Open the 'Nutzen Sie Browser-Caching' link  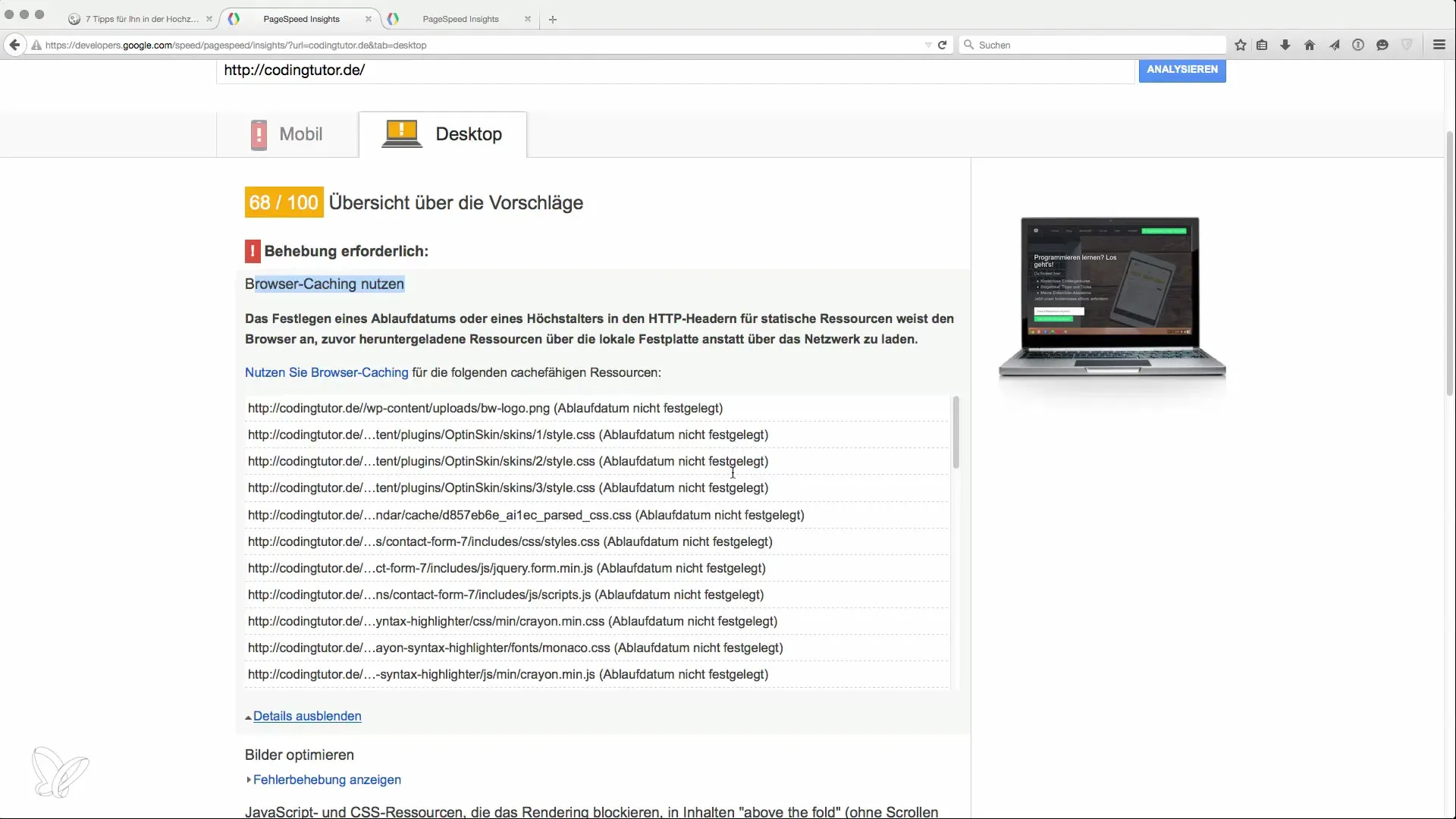(x=326, y=372)
